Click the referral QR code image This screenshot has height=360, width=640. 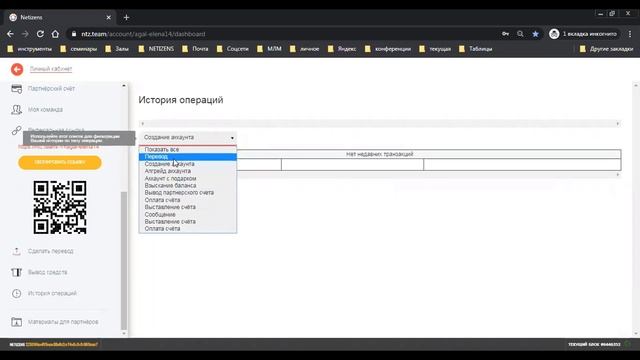(x=60, y=207)
